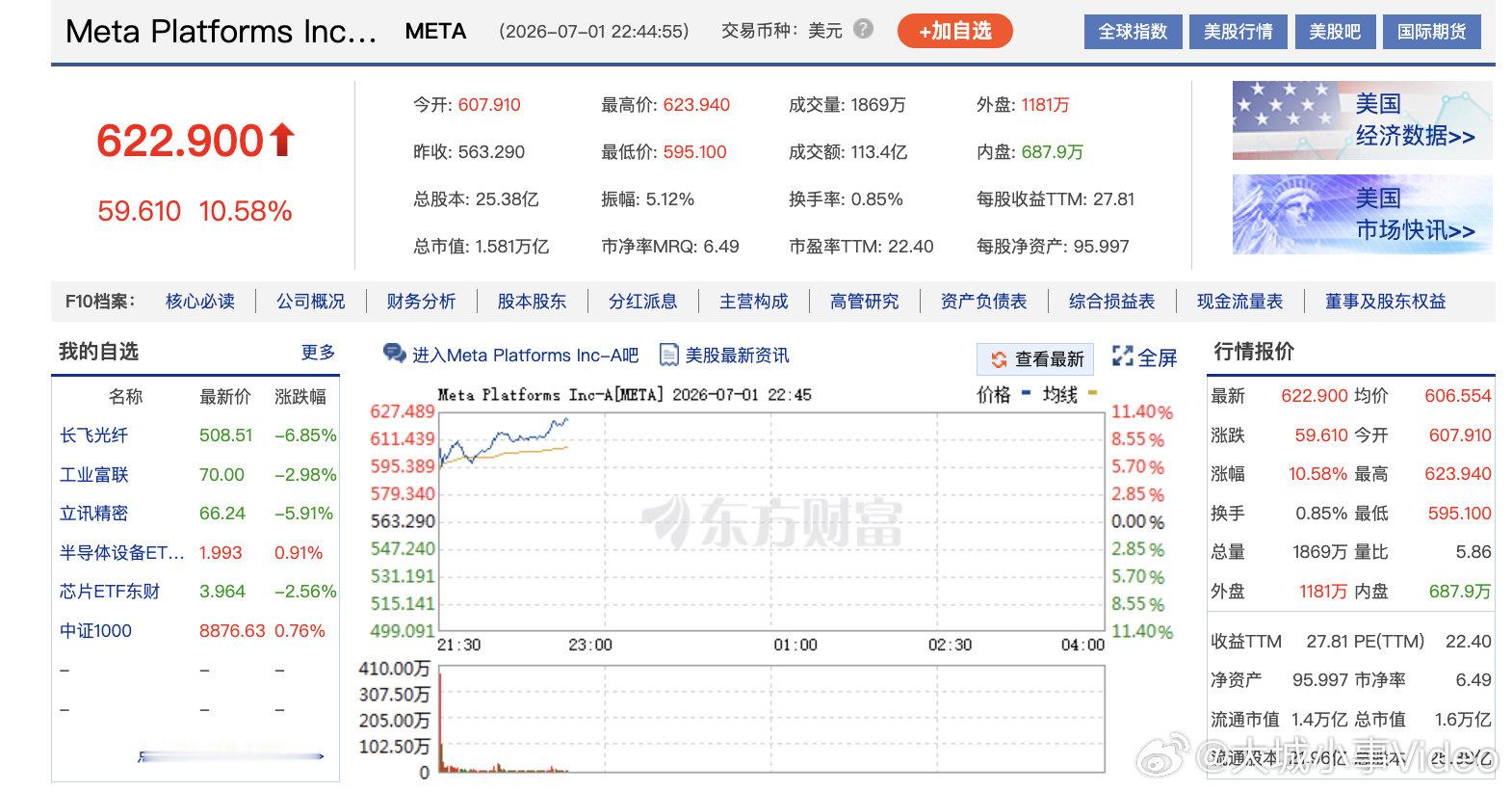
Task: Click the 最高价 value 623.940
Action: tap(696, 105)
